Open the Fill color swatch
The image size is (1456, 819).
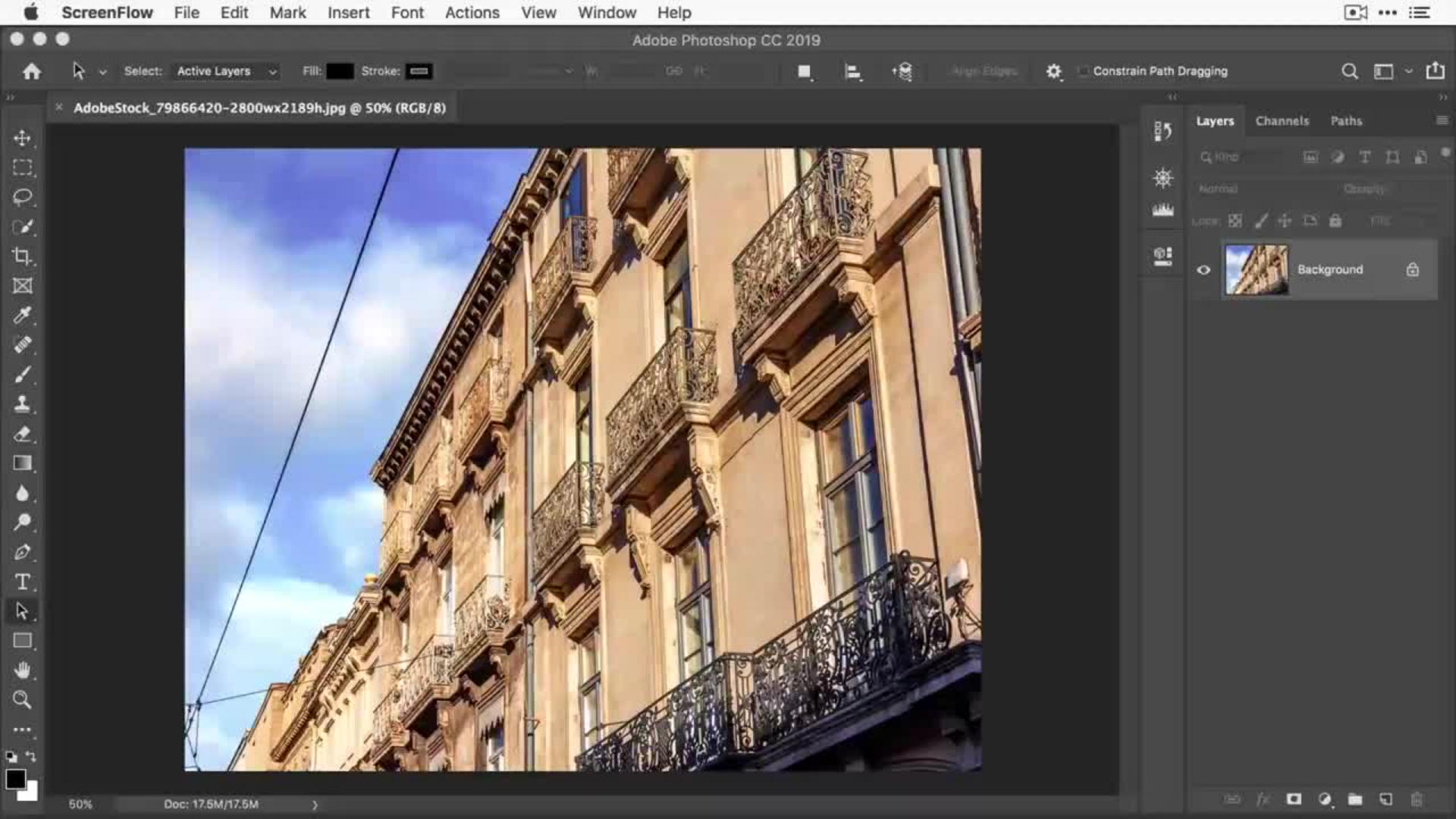(340, 71)
